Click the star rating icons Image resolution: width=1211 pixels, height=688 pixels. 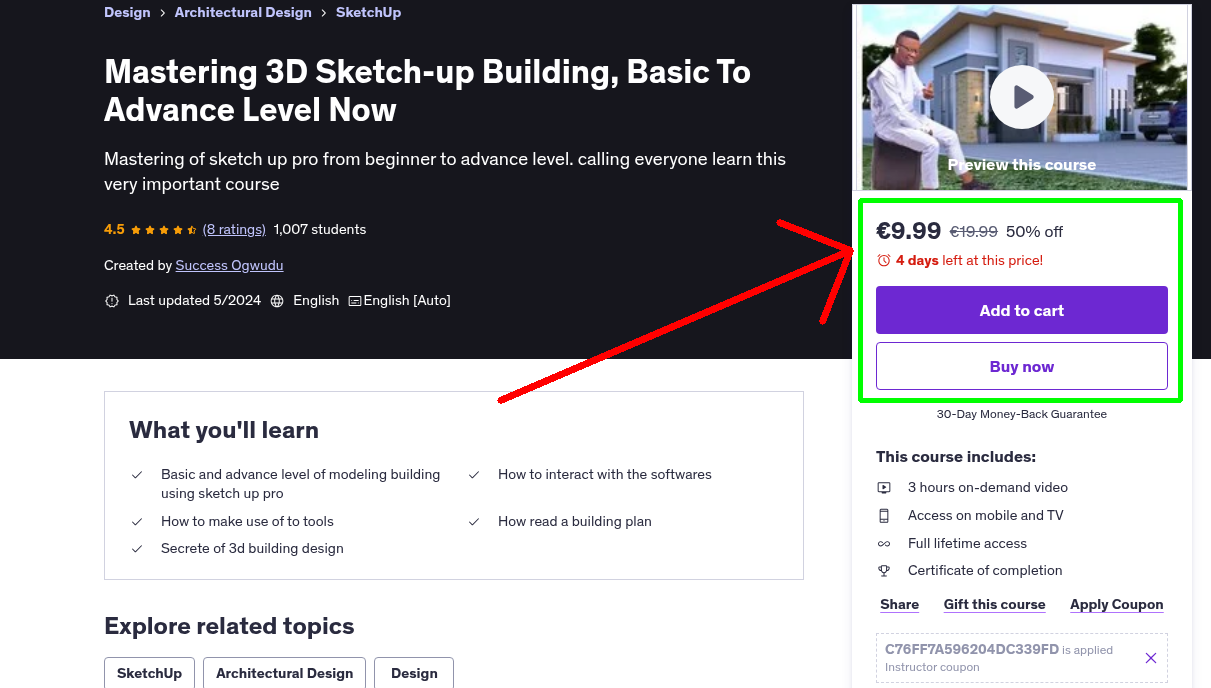point(164,230)
